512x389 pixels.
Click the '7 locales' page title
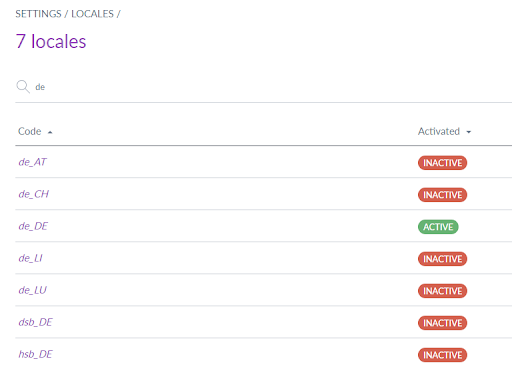click(51, 42)
